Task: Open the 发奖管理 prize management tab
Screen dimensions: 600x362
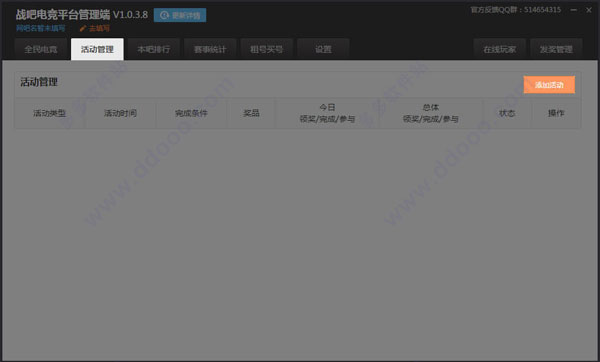Action: coord(556,49)
